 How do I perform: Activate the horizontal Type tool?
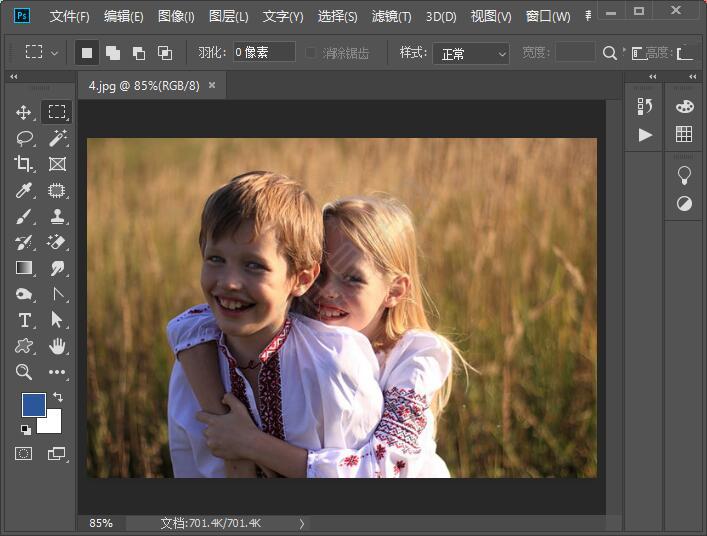pyautogui.click(x=24, y=320)
